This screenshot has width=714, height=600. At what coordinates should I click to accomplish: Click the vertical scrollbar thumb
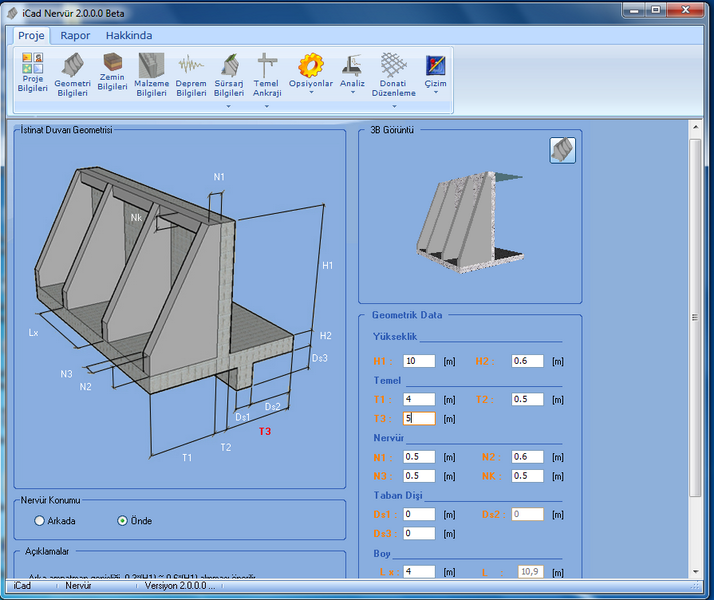[695, 318]
